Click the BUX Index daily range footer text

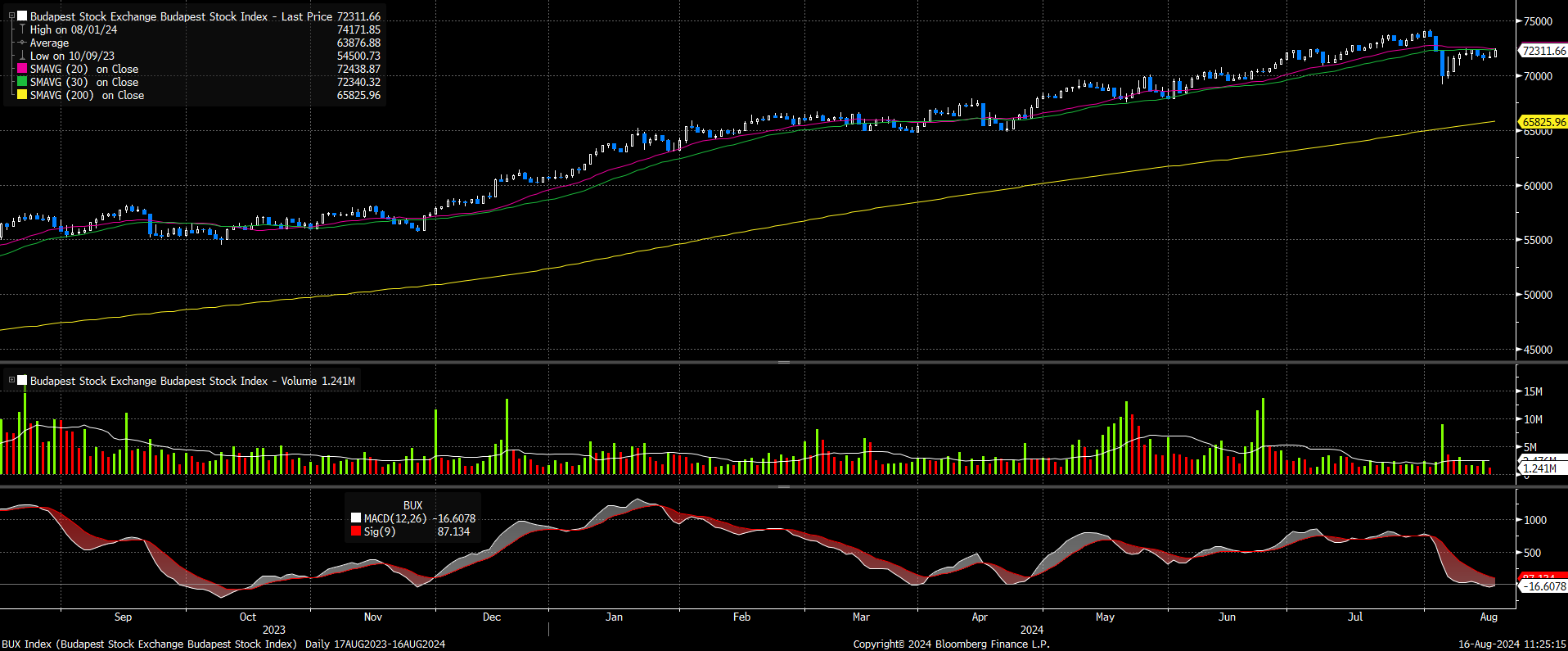223,644
